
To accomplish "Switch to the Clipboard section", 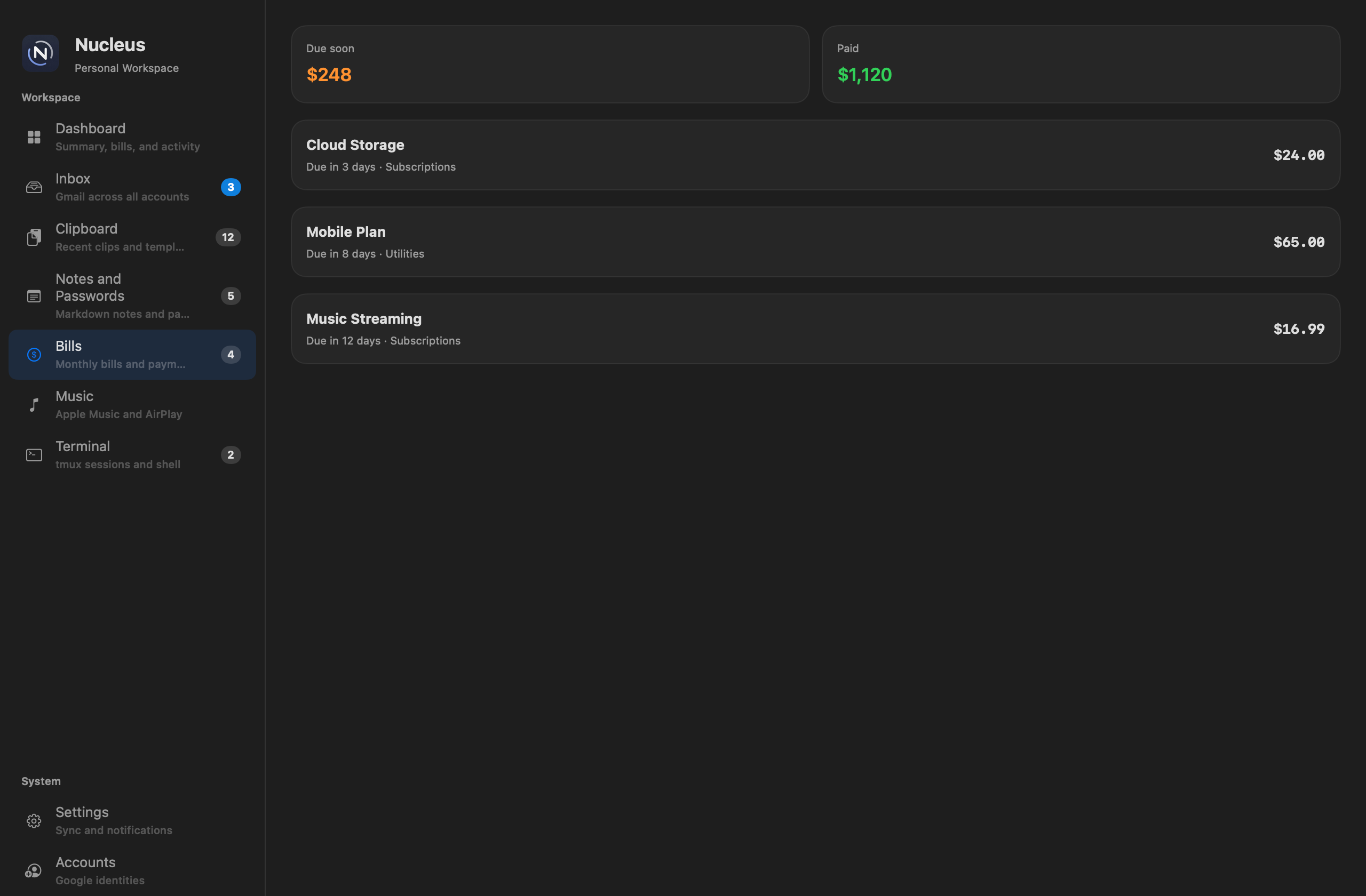I will [x=132, y=237].
